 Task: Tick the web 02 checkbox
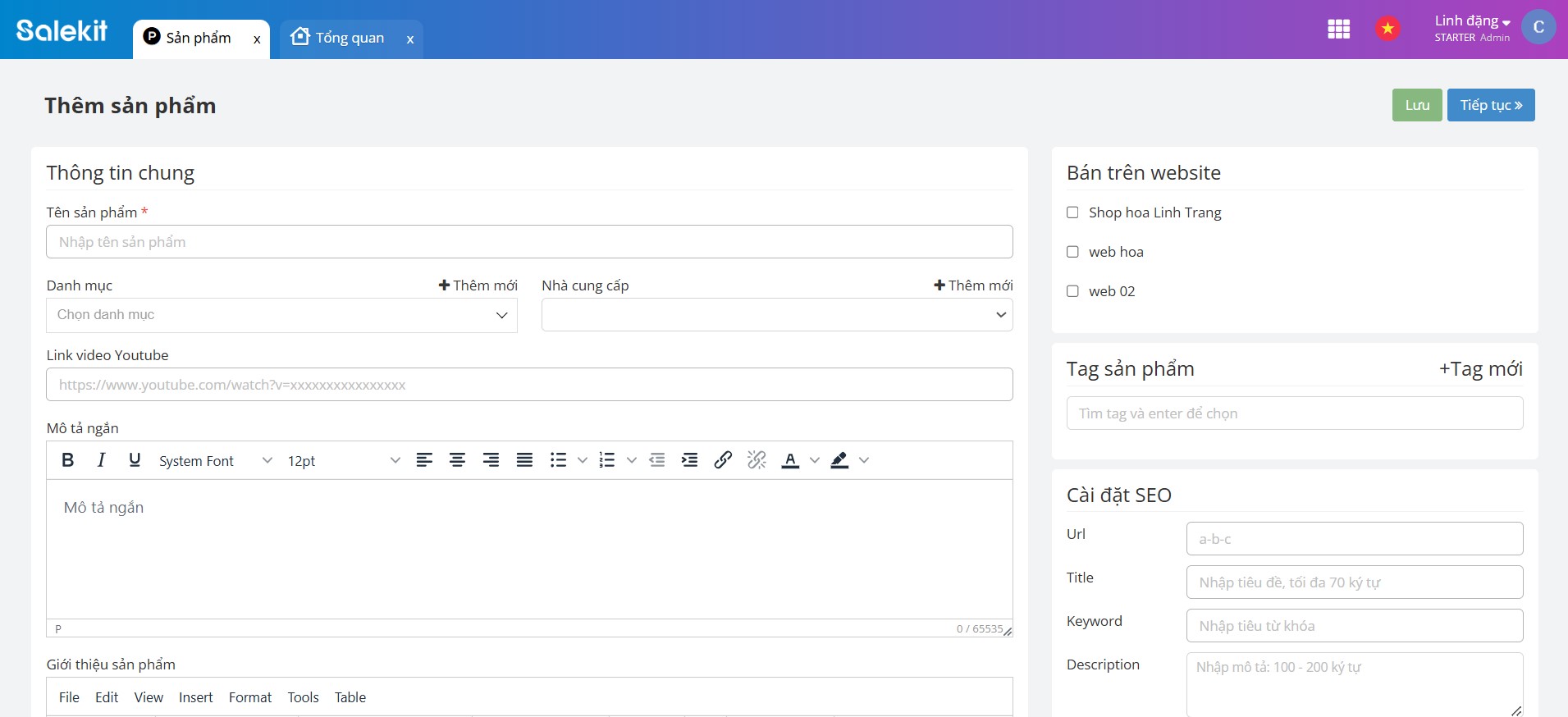[1072, 291]
